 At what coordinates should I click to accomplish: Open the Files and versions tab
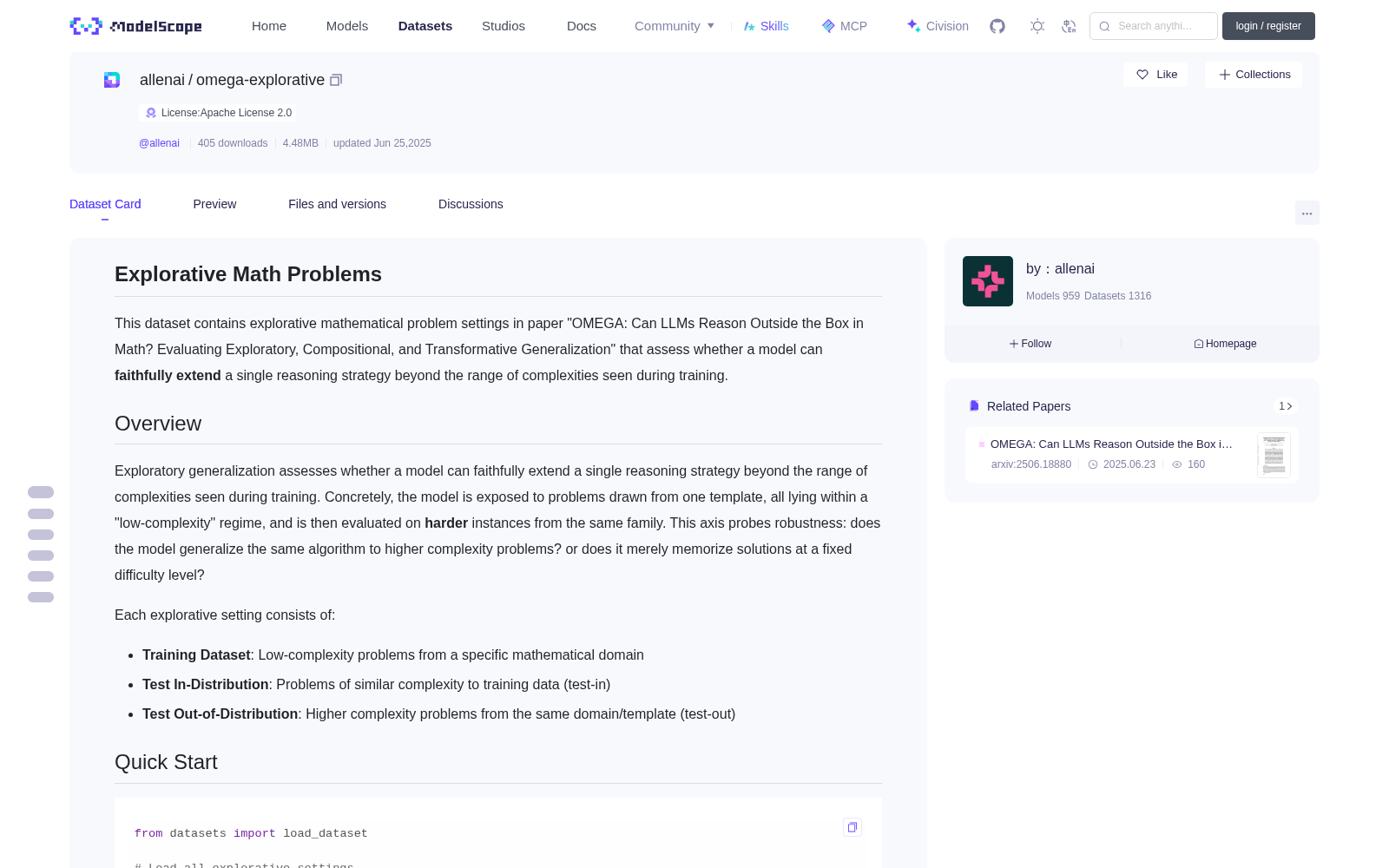click(x=337, y=204)
